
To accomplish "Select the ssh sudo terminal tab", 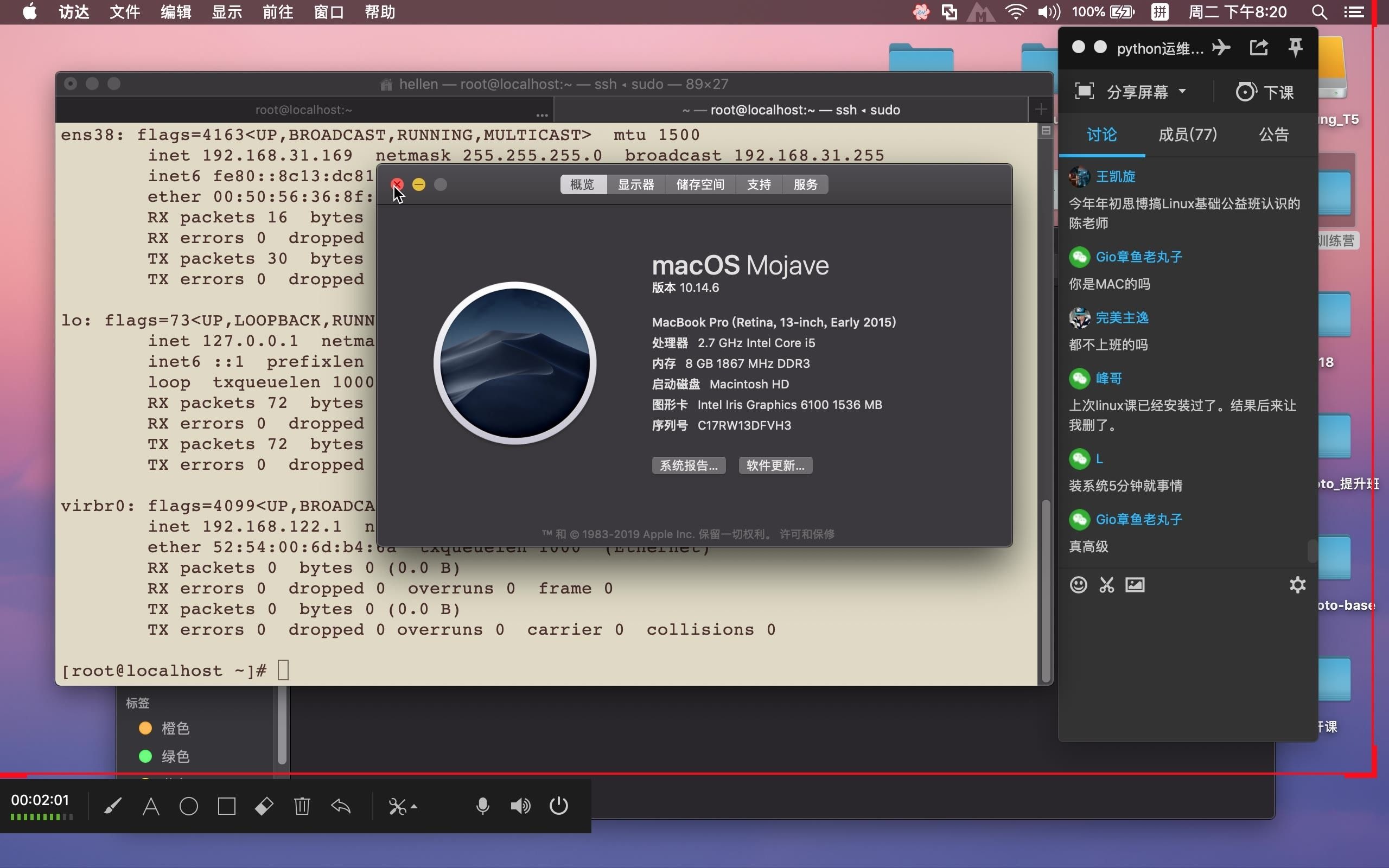I will [791, 110].
